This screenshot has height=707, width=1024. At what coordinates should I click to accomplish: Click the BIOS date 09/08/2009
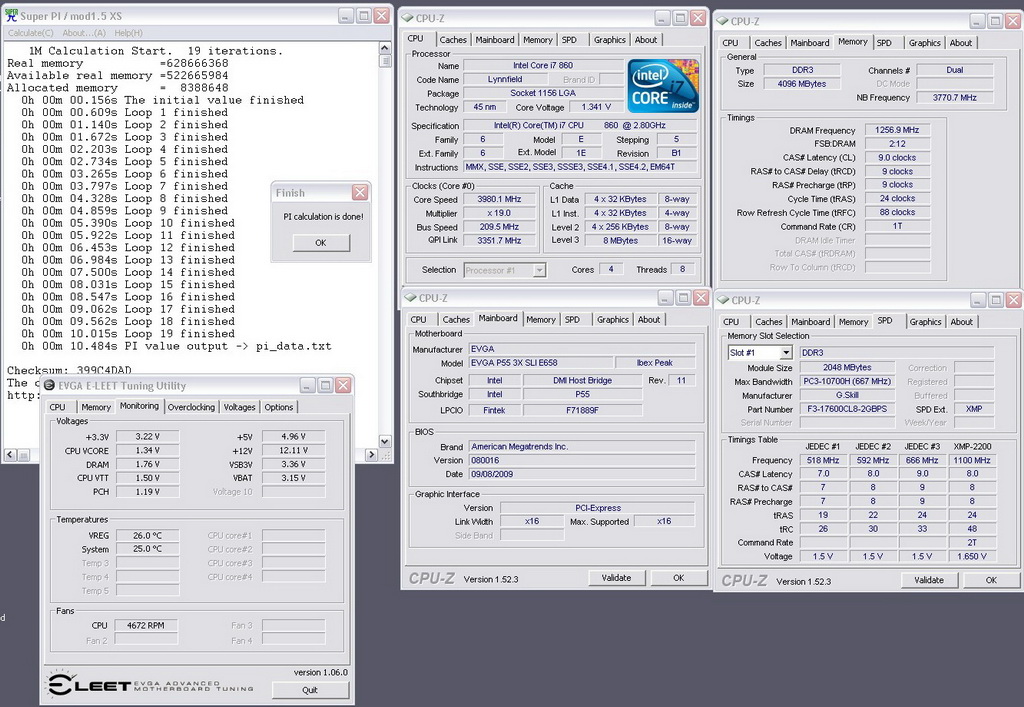point(582,474)
